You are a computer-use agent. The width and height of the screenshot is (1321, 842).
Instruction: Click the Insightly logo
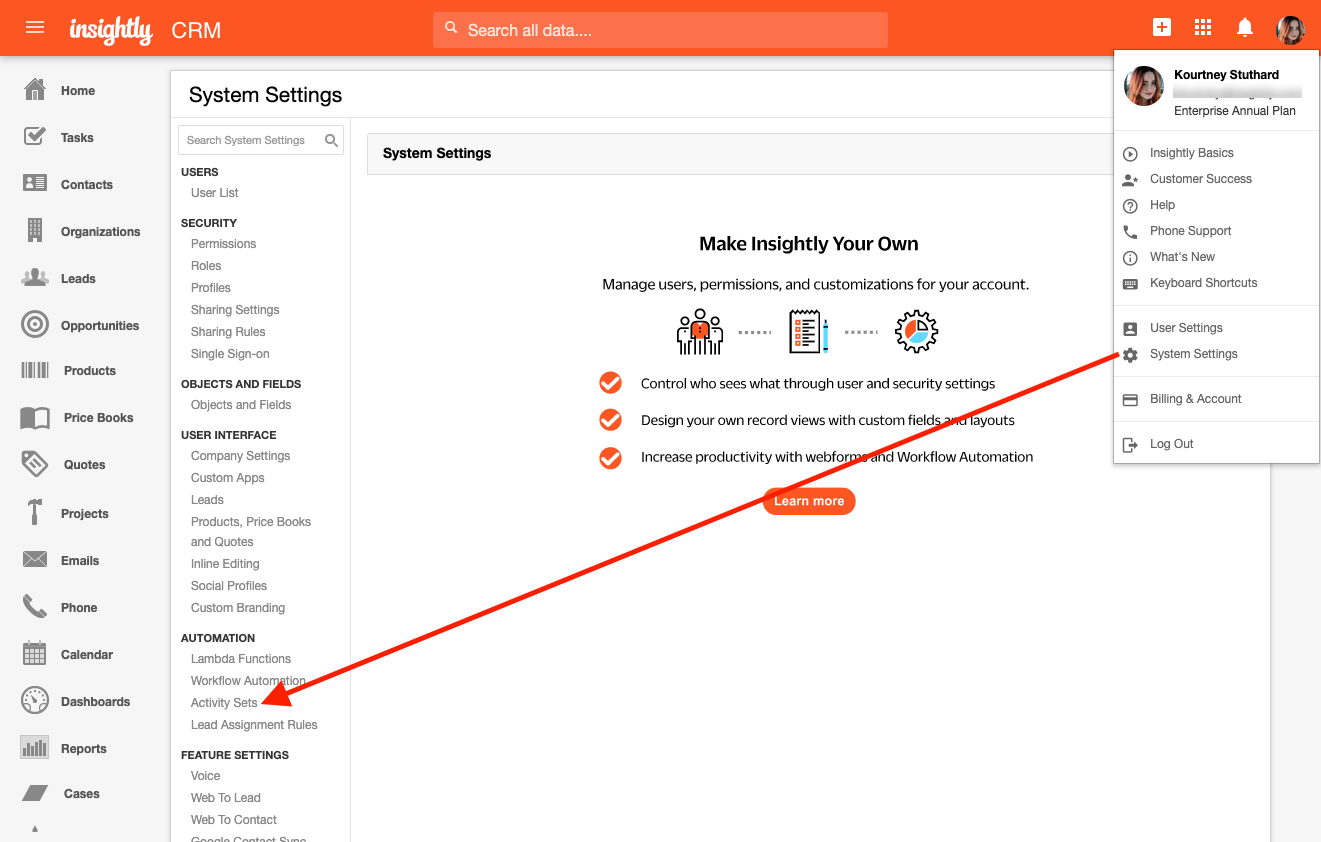coord(111,30)
